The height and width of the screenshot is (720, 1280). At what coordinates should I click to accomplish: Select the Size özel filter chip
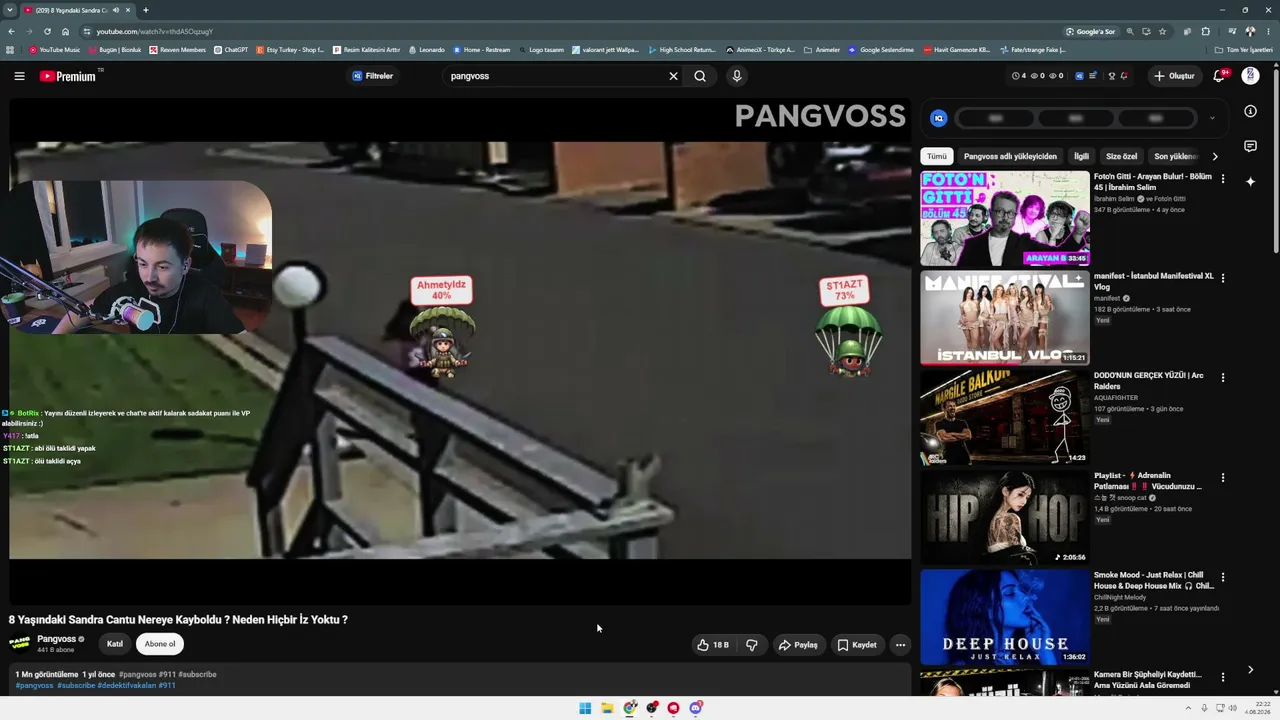(x=1121, y=156)
